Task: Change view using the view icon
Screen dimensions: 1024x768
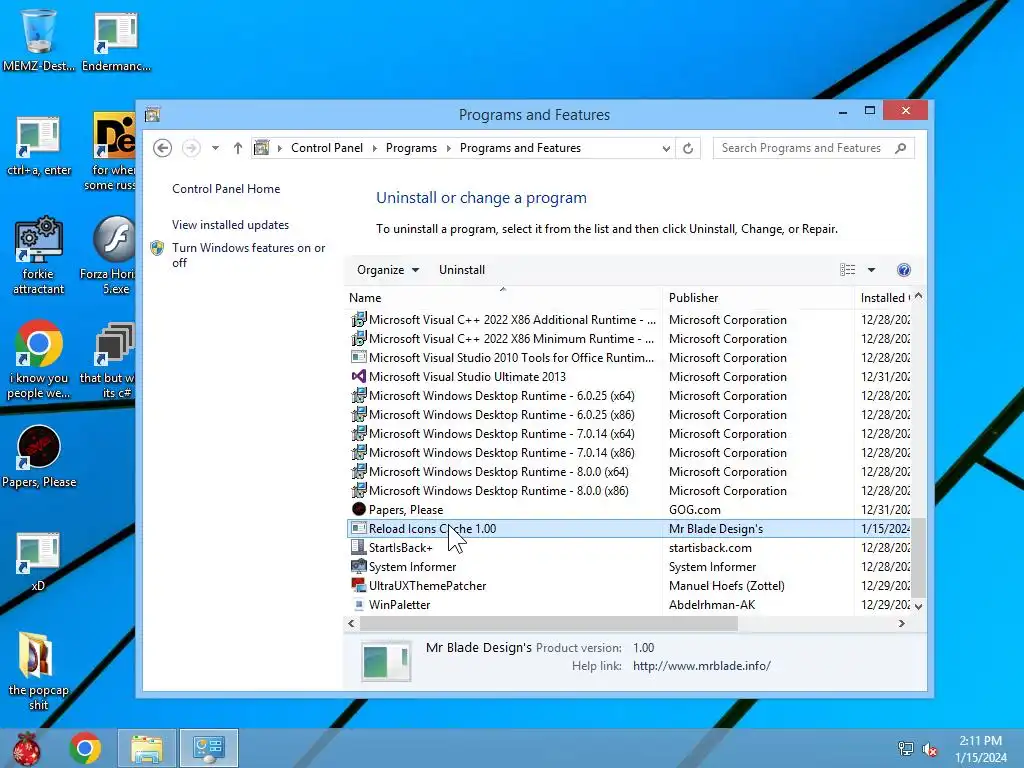Action: click(847, 270)
